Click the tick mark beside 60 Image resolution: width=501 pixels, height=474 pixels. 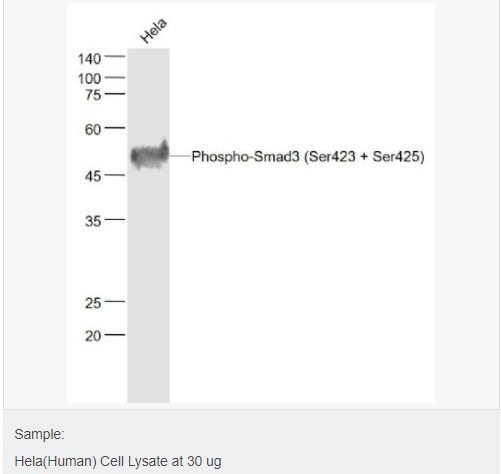coord(115,128)
